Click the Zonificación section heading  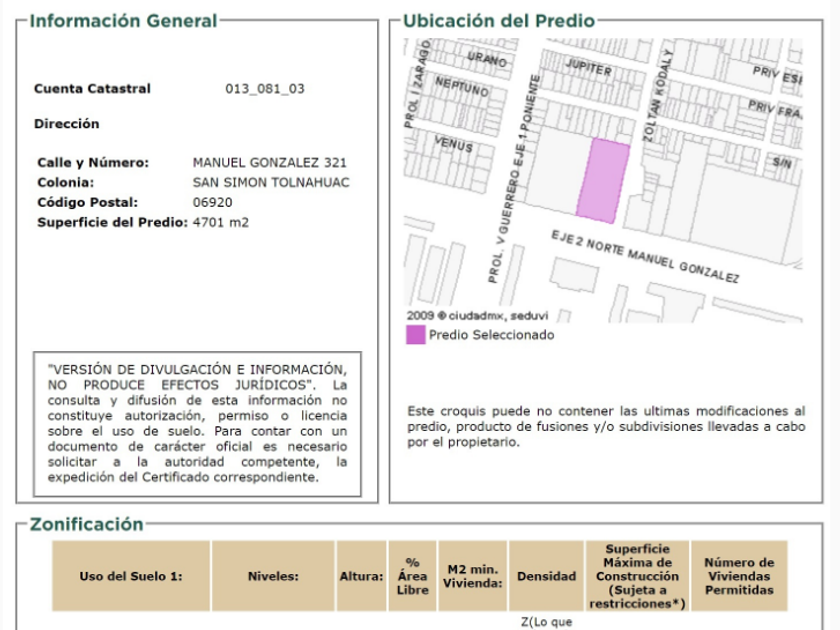(86, 525)
